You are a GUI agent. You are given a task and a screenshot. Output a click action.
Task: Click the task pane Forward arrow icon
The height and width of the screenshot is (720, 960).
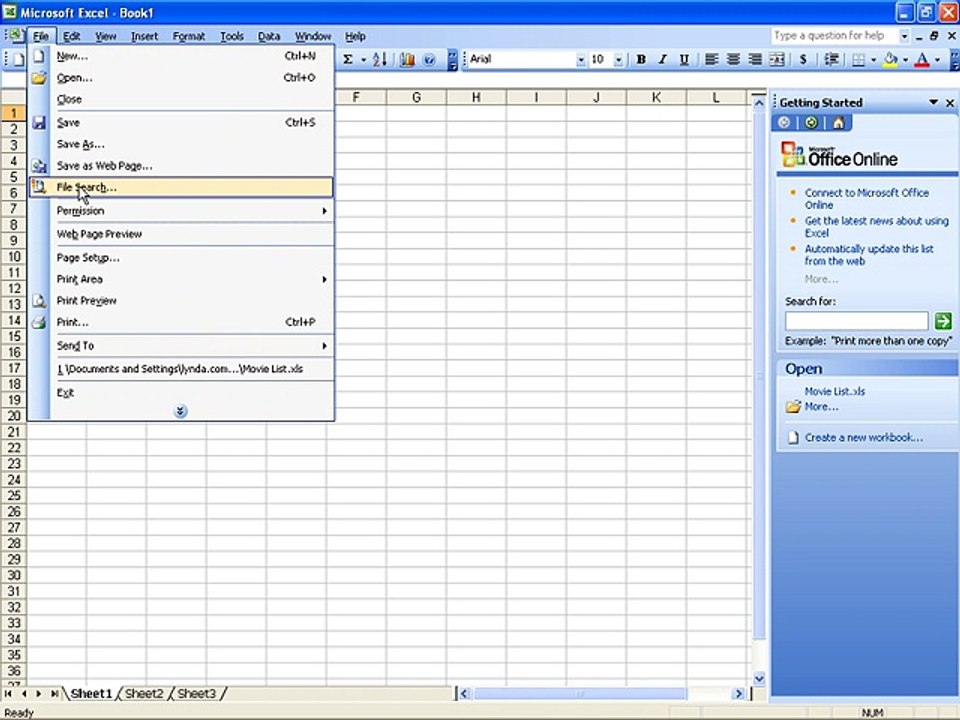coord(811,123)
